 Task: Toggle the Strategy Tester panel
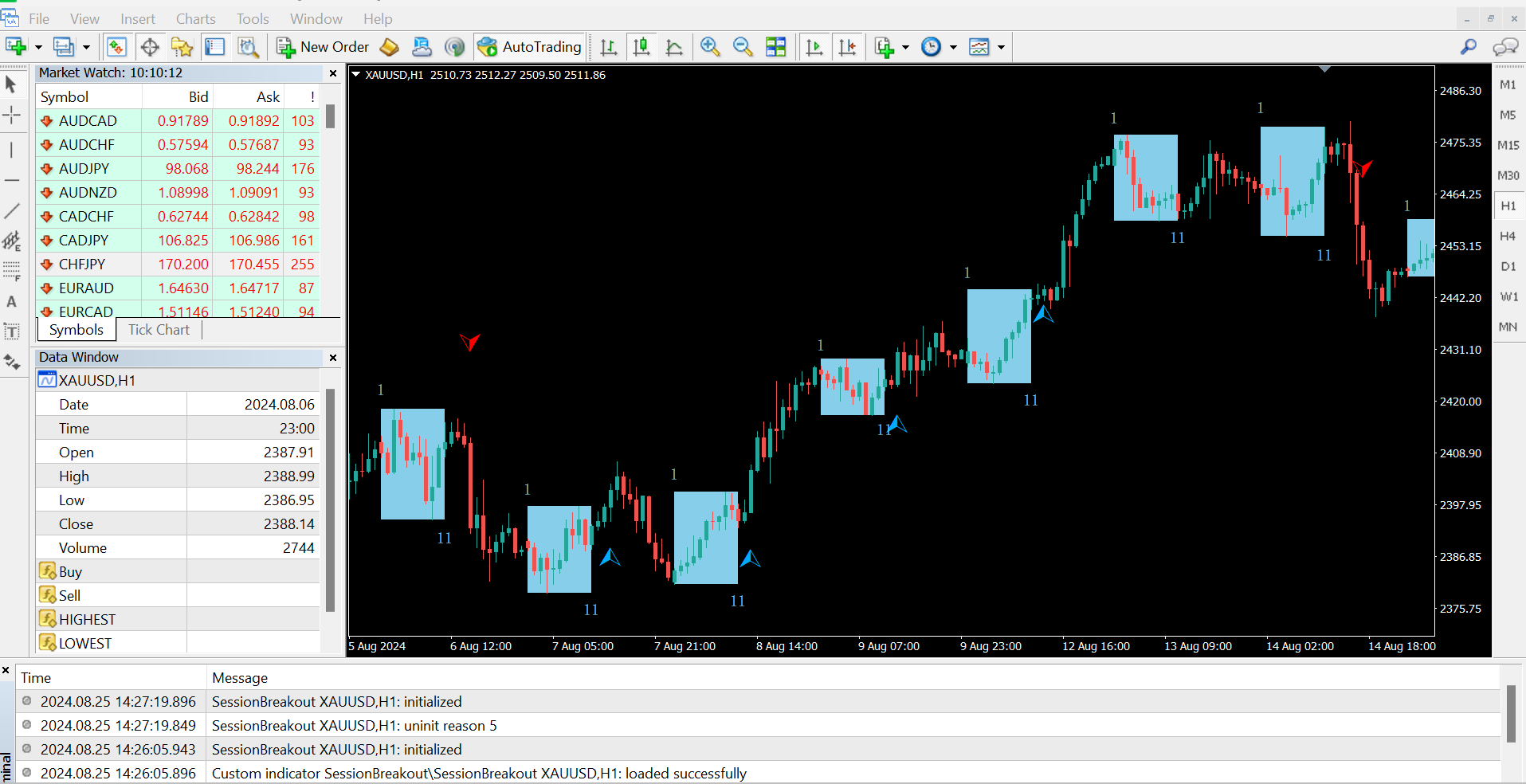click(x=249, y=47)
